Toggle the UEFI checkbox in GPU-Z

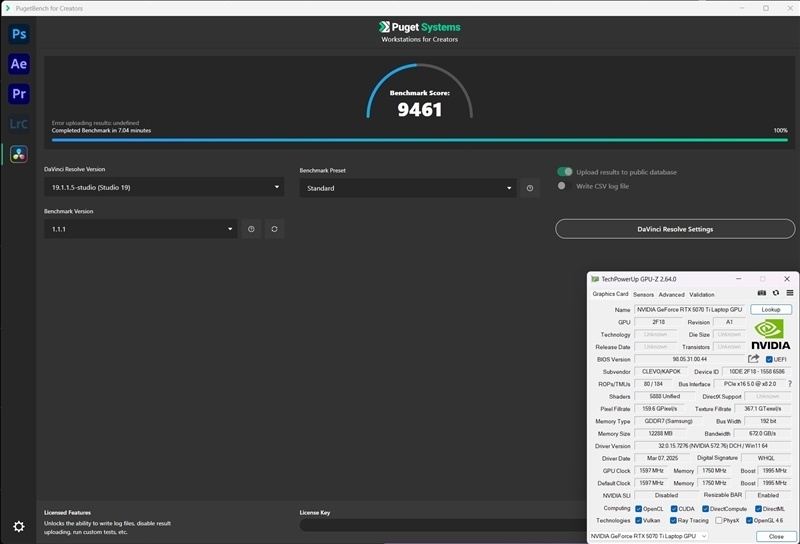coord(769,359)
